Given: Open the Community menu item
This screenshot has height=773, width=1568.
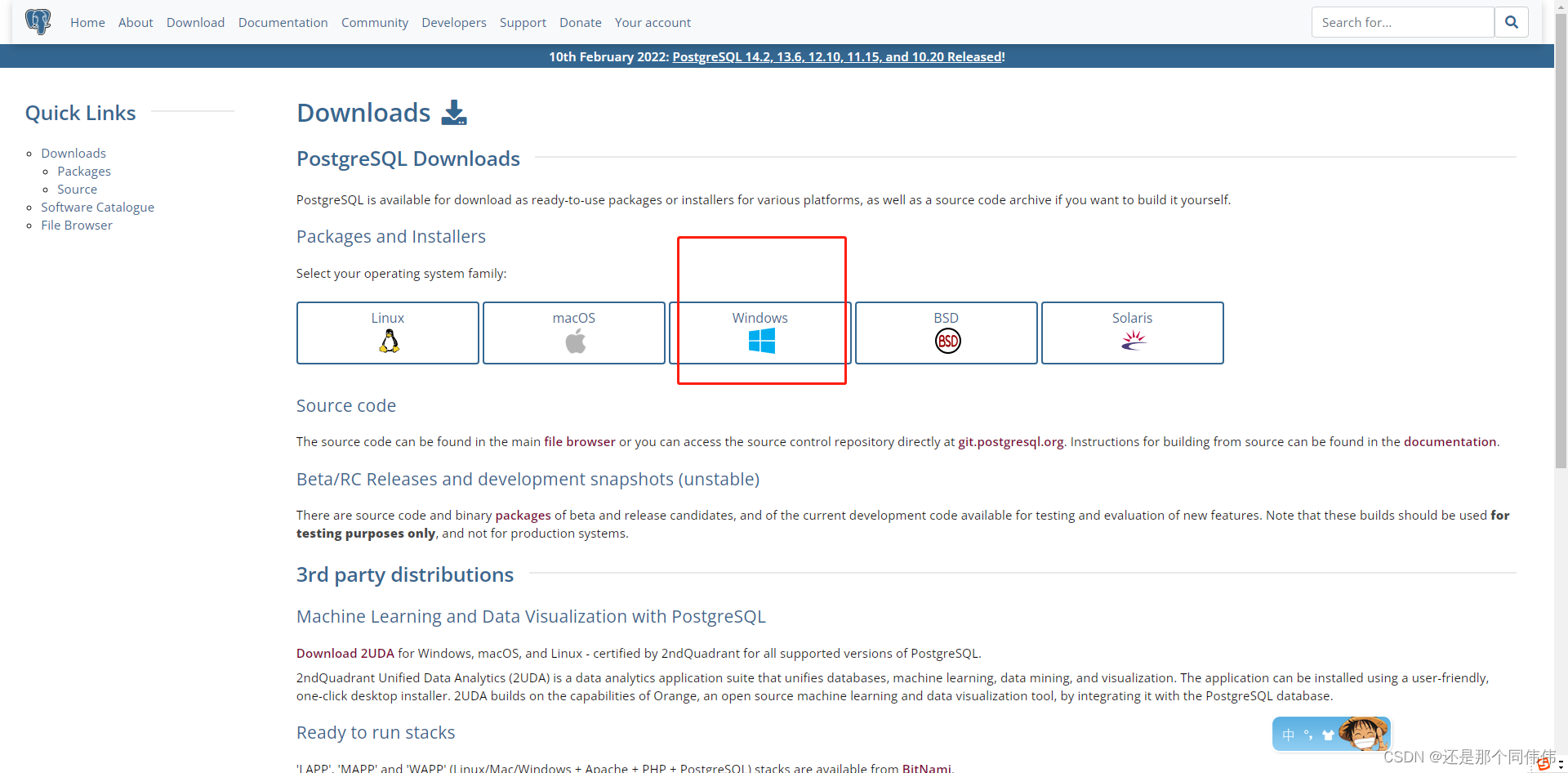Looking at the screenshot, I should (375, 22).
